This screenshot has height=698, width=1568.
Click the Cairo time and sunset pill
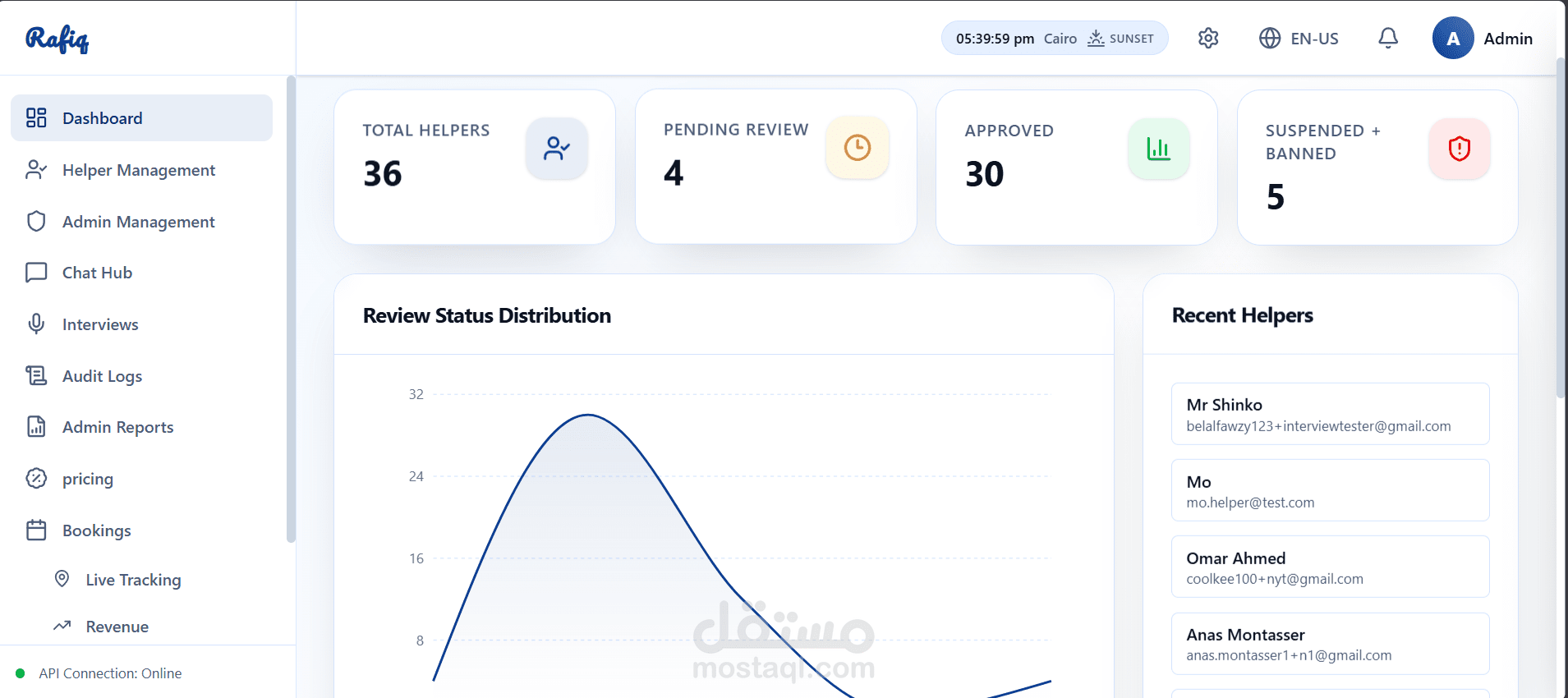pos(1055,38)
